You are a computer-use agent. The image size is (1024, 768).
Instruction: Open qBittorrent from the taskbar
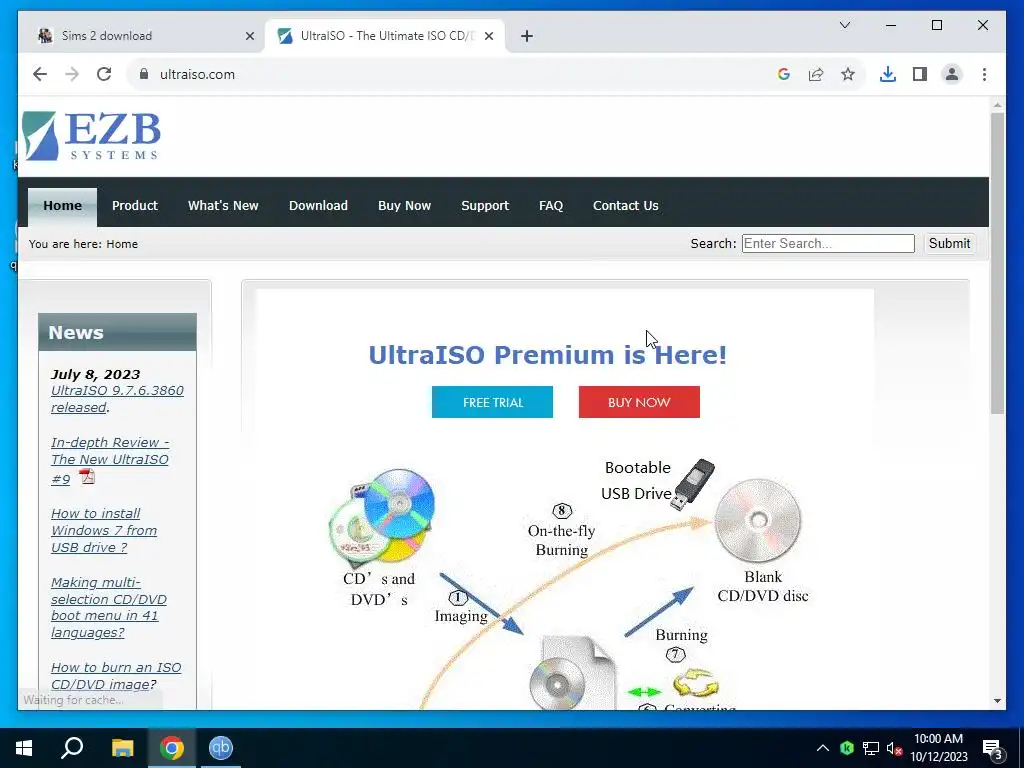click(x=221, y=748)
